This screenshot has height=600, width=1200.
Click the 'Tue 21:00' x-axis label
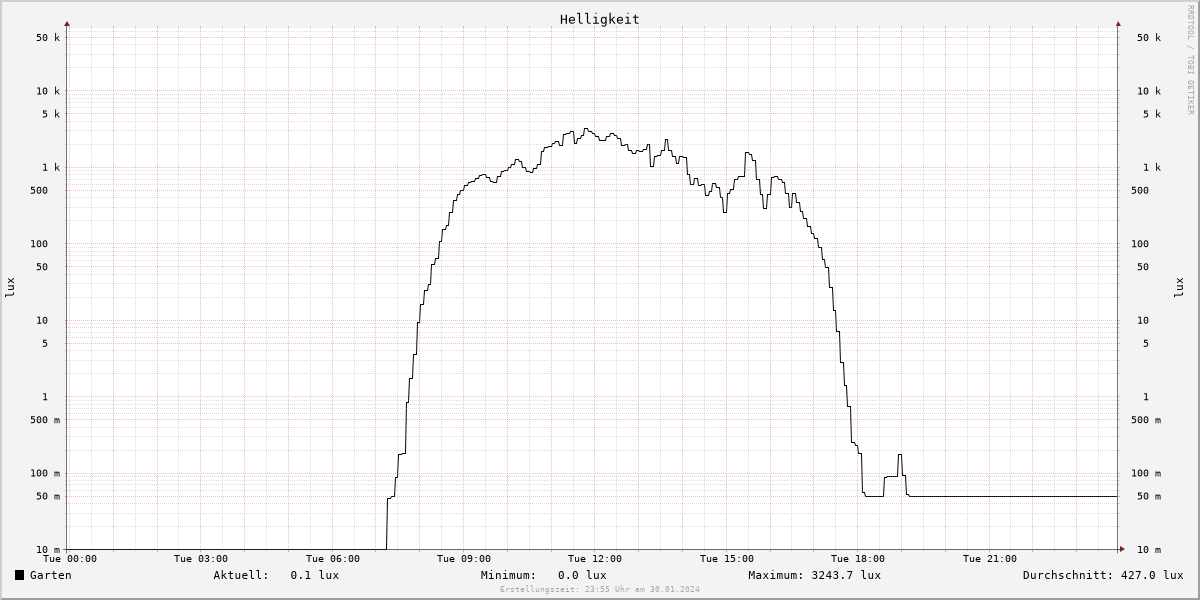click(x=990, y=559)
